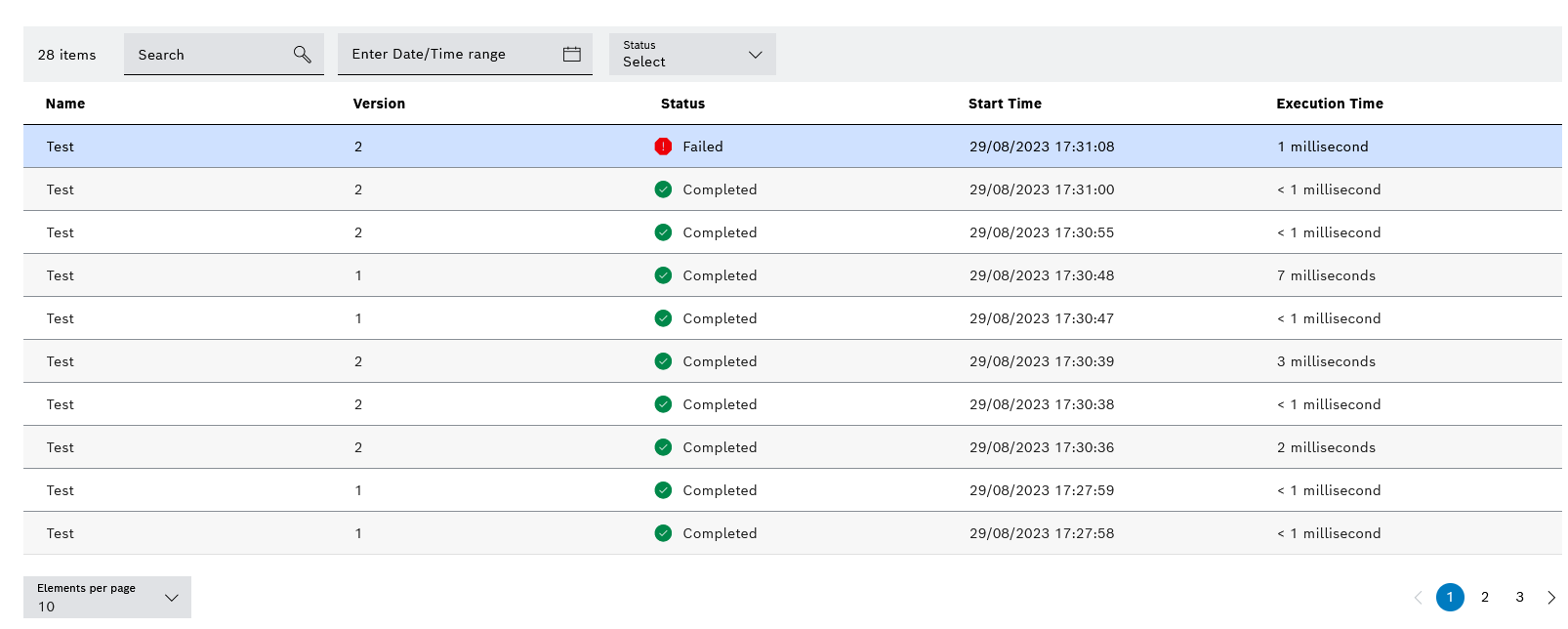The width and height of the screenshot is (1568, 629).
Task: Click execution time 1 millisecond in Failed row
Action: coord(1323,147)
